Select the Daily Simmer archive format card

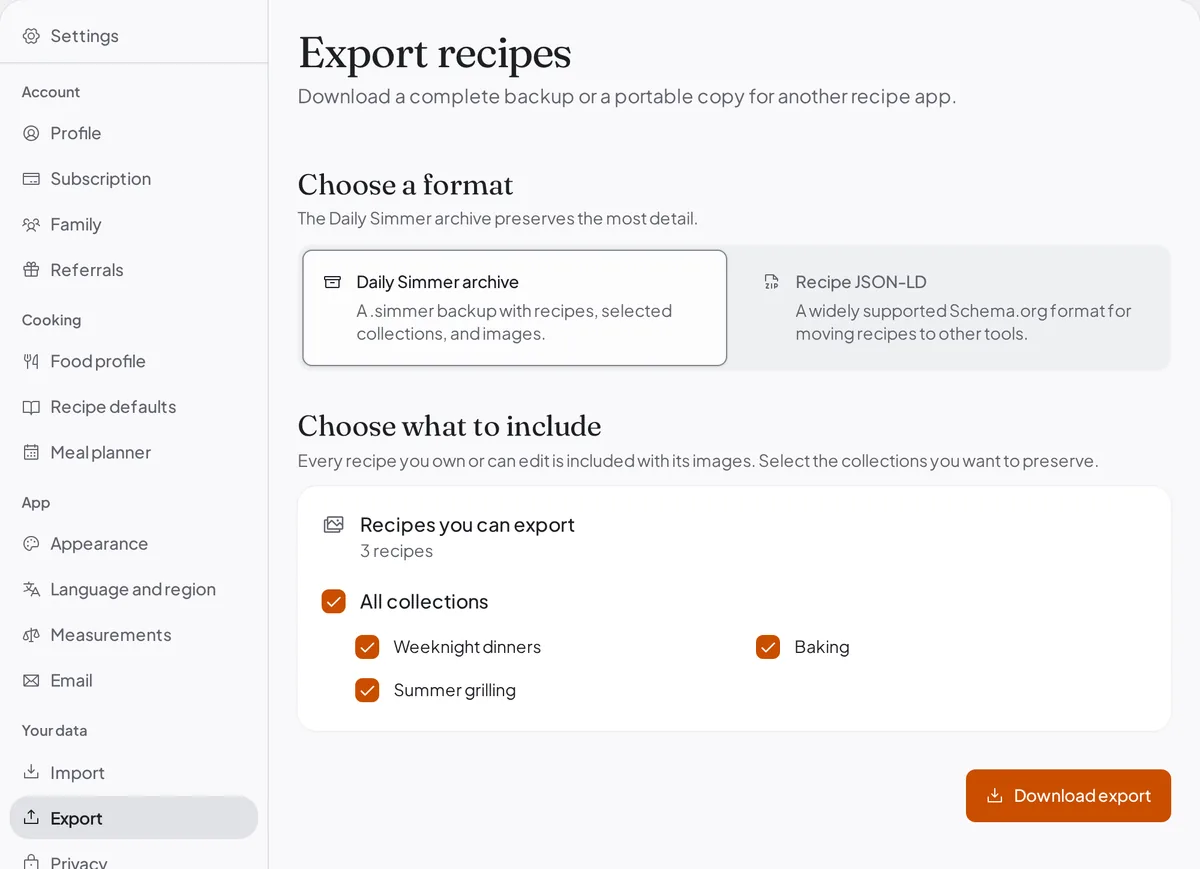pos(514,308)
